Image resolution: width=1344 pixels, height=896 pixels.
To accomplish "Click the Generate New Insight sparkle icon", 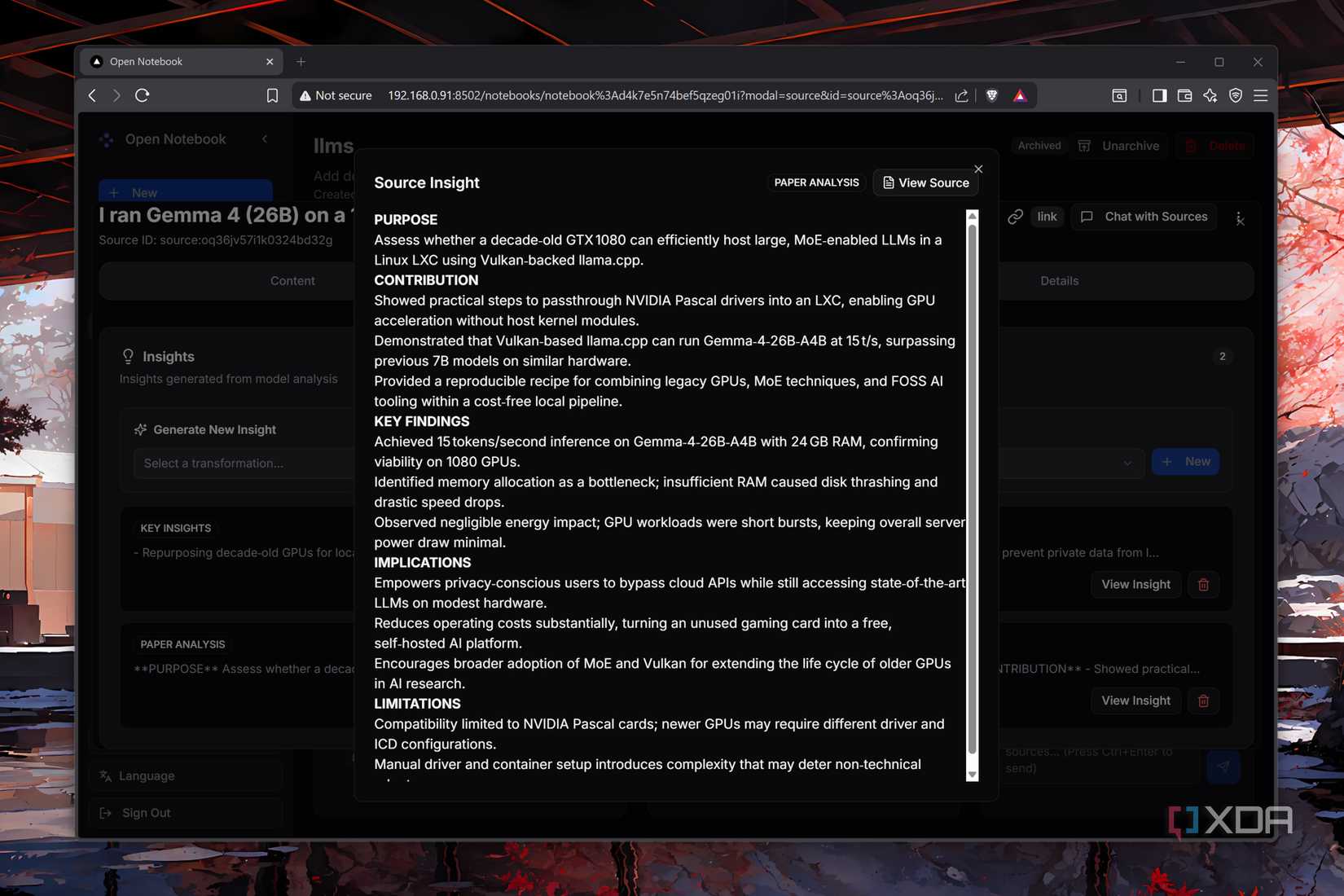I will click(x=140, y=429).
